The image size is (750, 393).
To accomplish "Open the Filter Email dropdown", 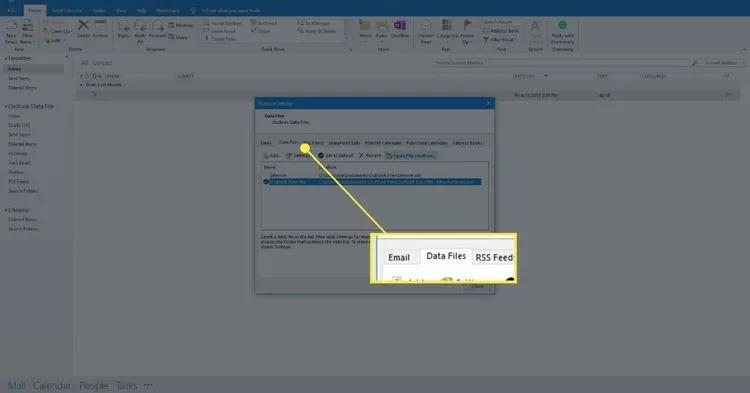I will point(500,40).
